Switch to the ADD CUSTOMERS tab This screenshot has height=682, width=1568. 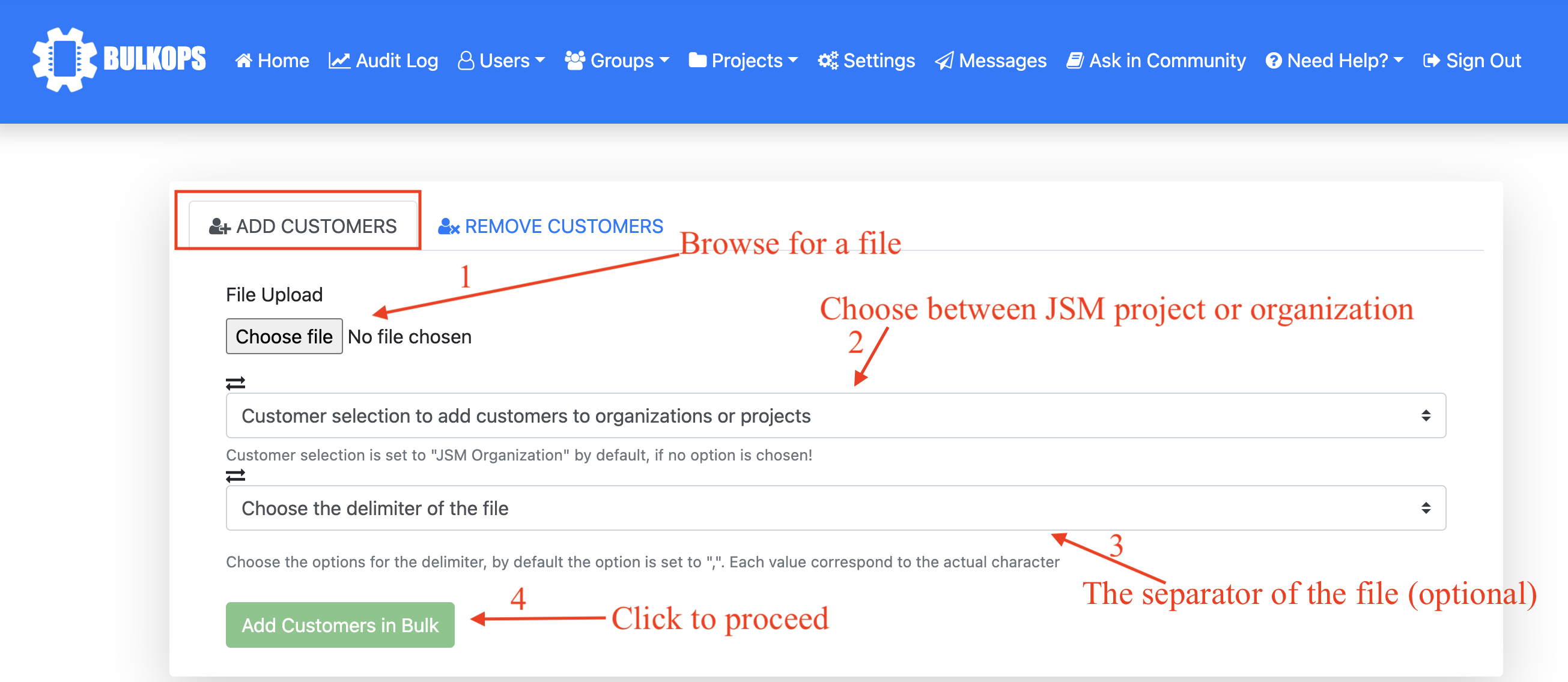click(303, 225)
